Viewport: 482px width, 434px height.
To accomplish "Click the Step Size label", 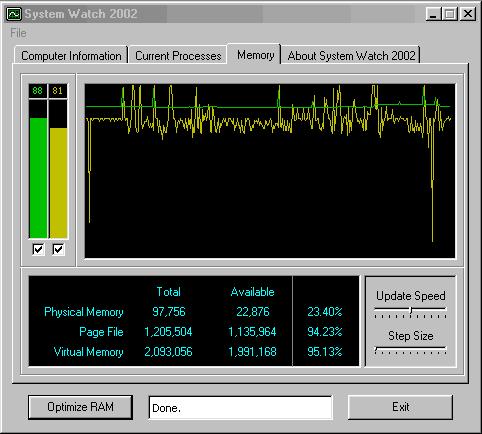I will click(411, 336).
